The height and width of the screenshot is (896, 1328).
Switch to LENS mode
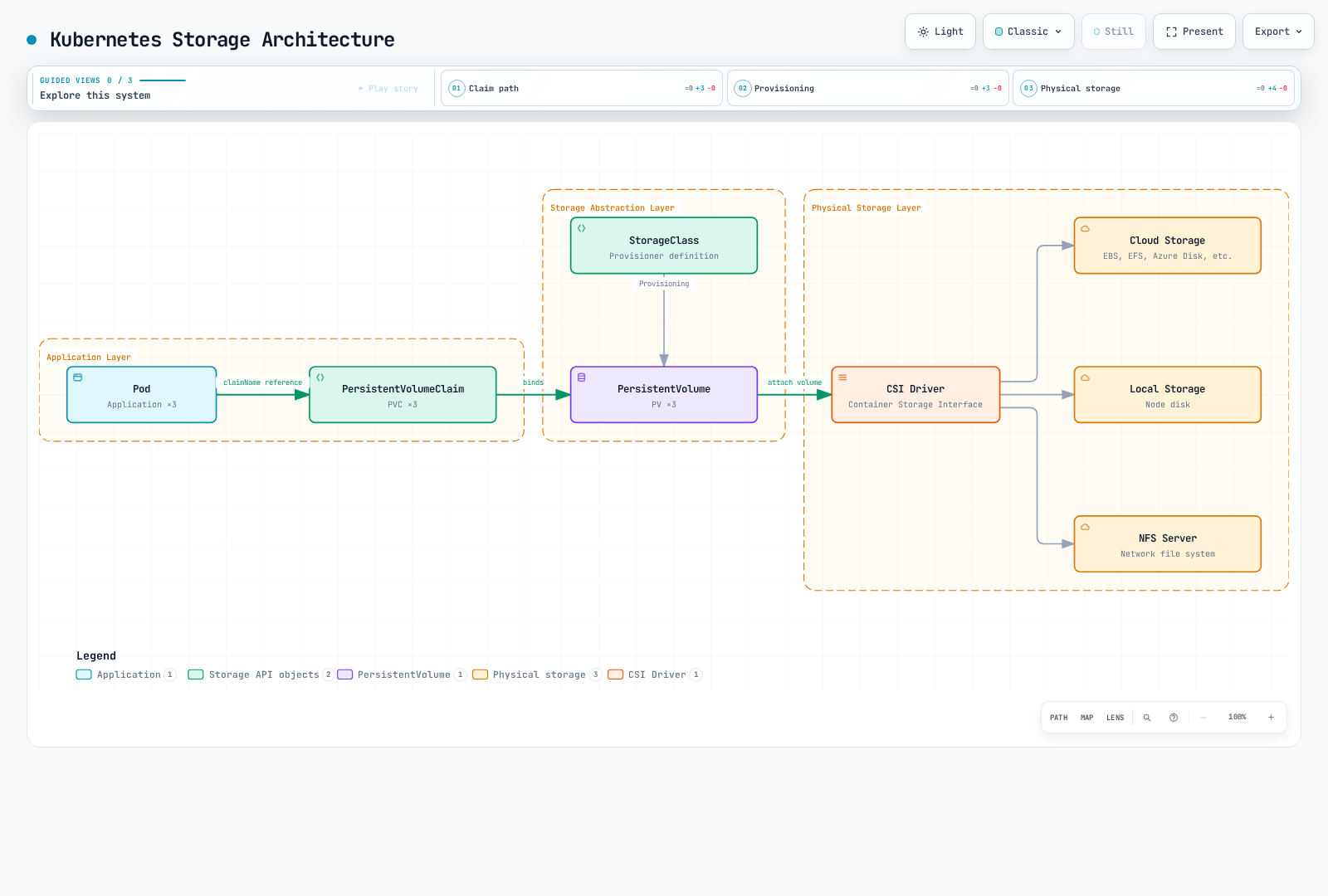(1115, 718)
